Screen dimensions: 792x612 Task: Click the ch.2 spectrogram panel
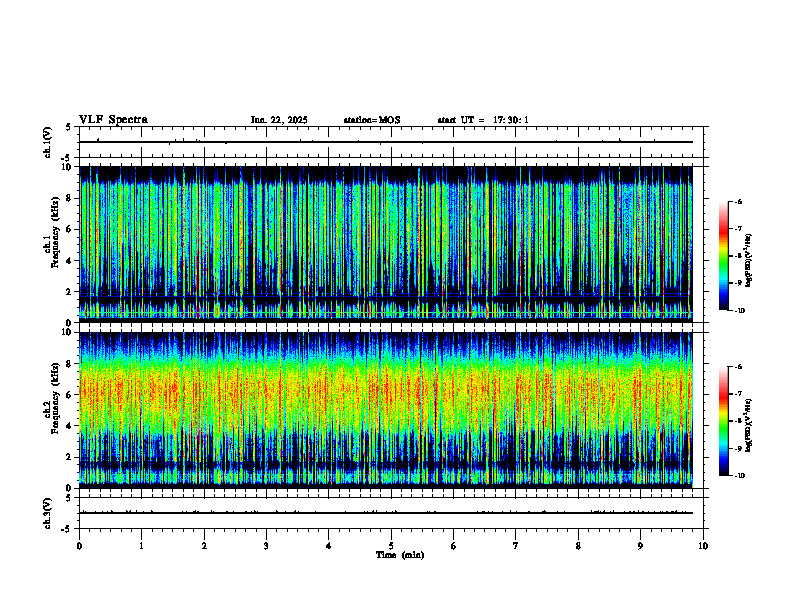[x=386, y=410]
